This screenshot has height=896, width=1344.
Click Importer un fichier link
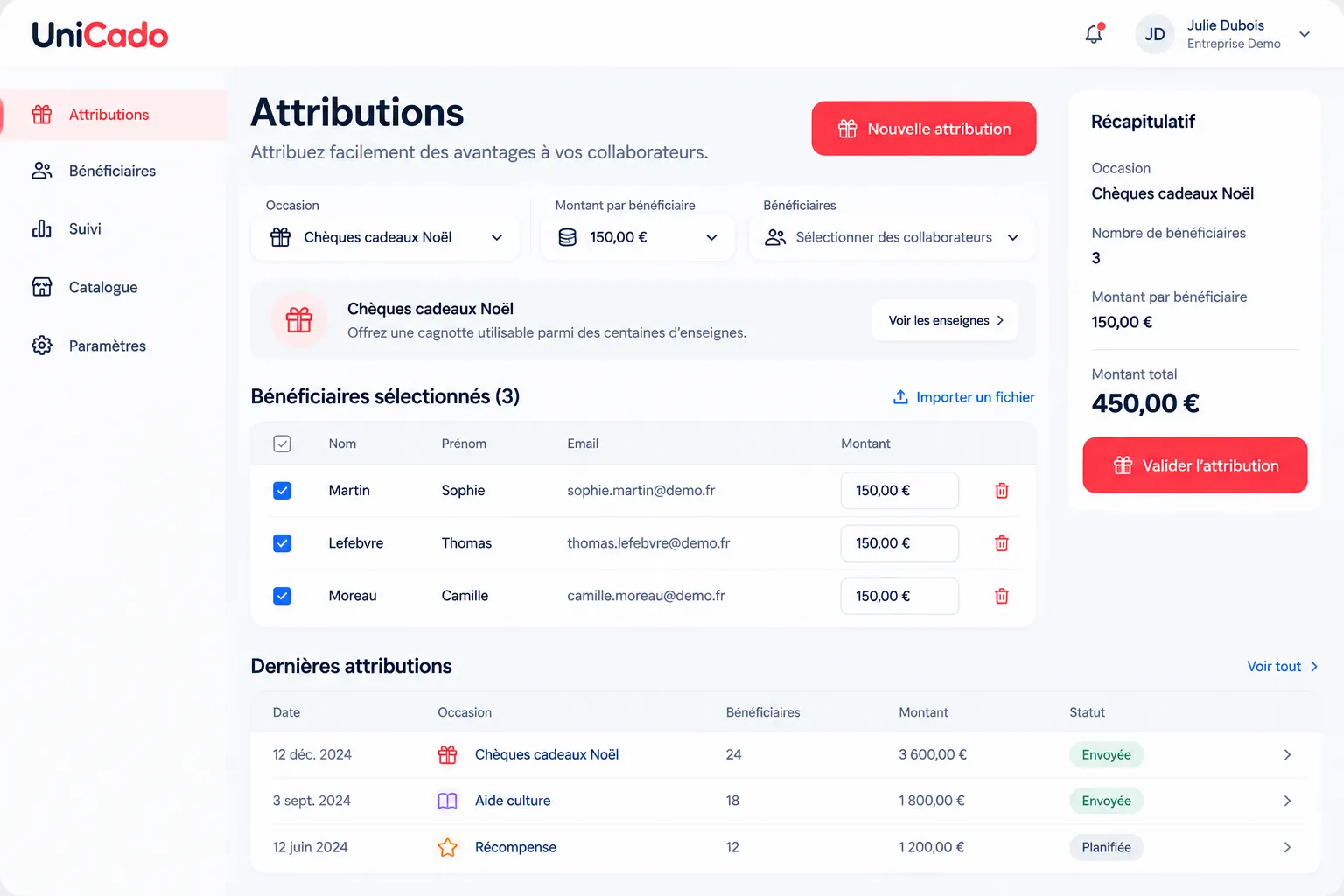point(963,397)
